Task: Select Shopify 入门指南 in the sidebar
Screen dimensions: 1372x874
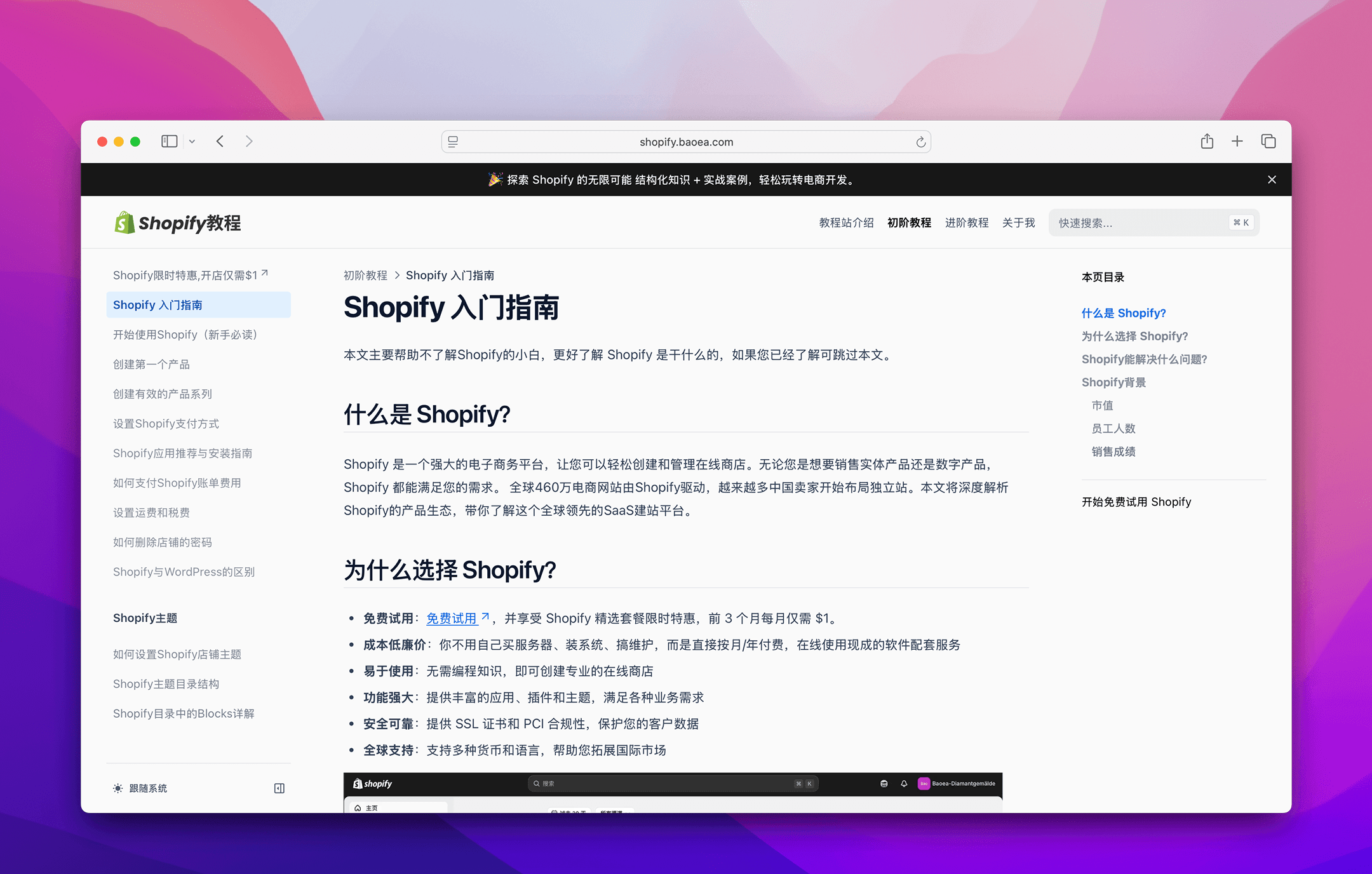Action: click(198, 305)
